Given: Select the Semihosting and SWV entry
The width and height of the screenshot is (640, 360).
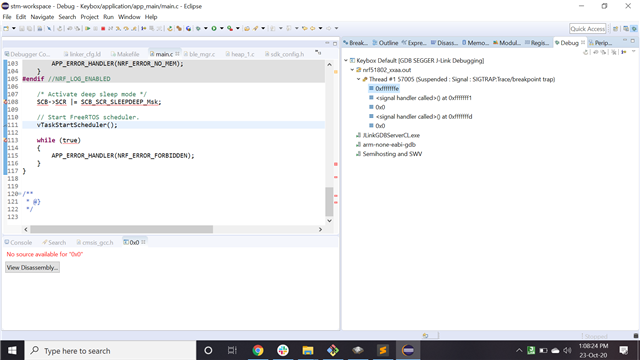Looking at the screenshot, I should 389,154.
